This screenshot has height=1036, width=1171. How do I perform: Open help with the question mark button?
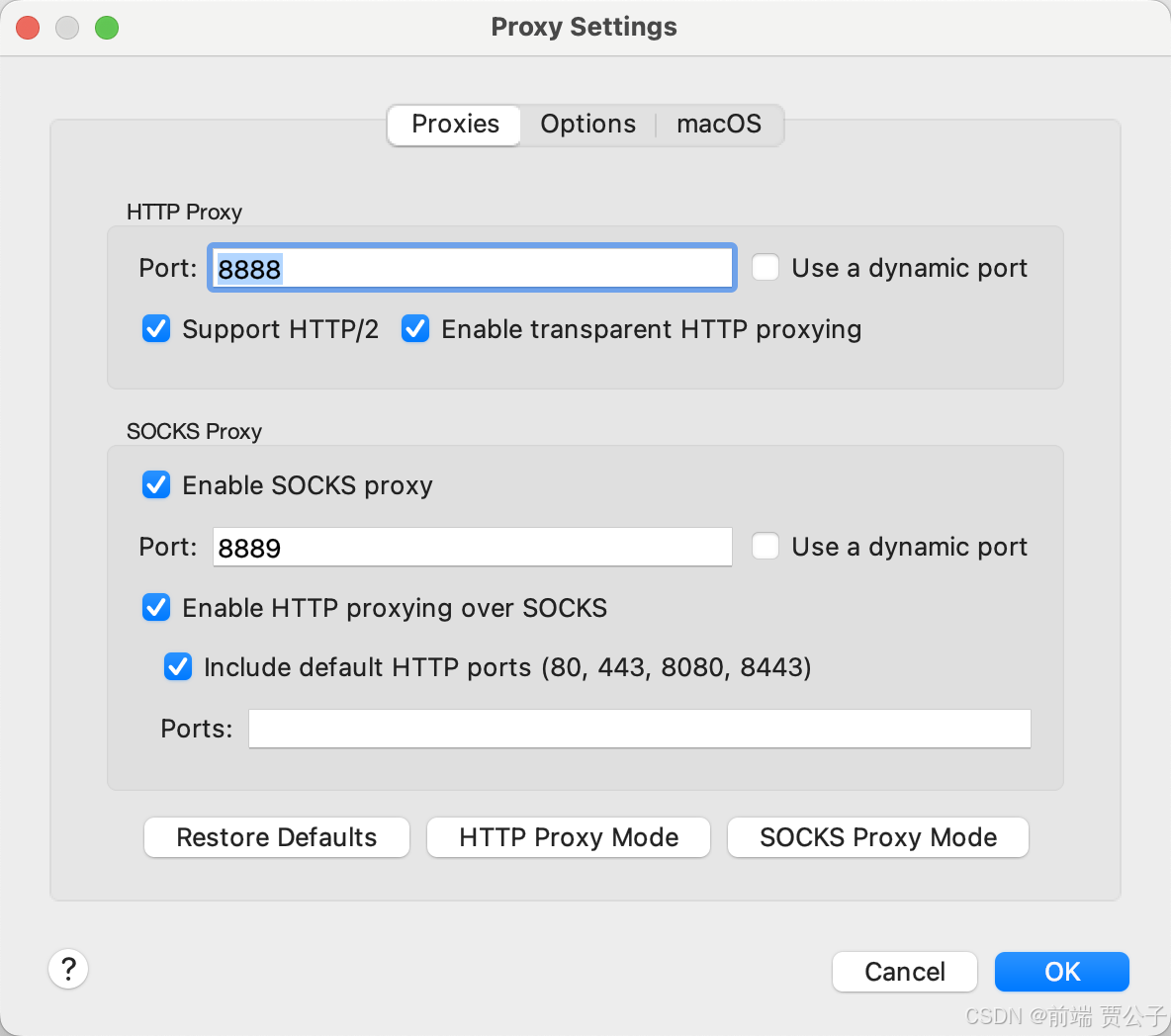tap(68, 969)
